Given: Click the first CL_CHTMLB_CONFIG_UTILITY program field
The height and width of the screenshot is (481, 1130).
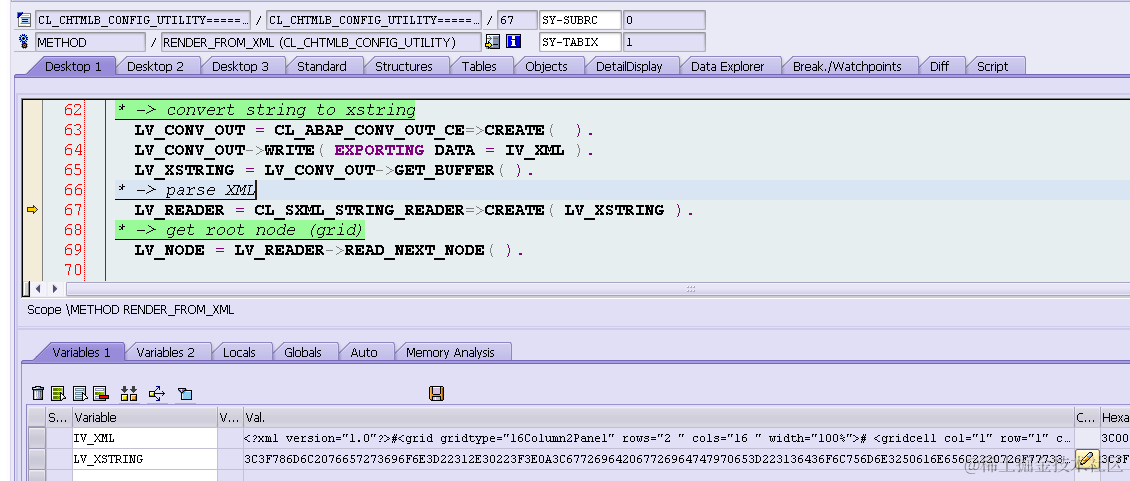Looking at the screenshot, I should [x=143, y=20].
